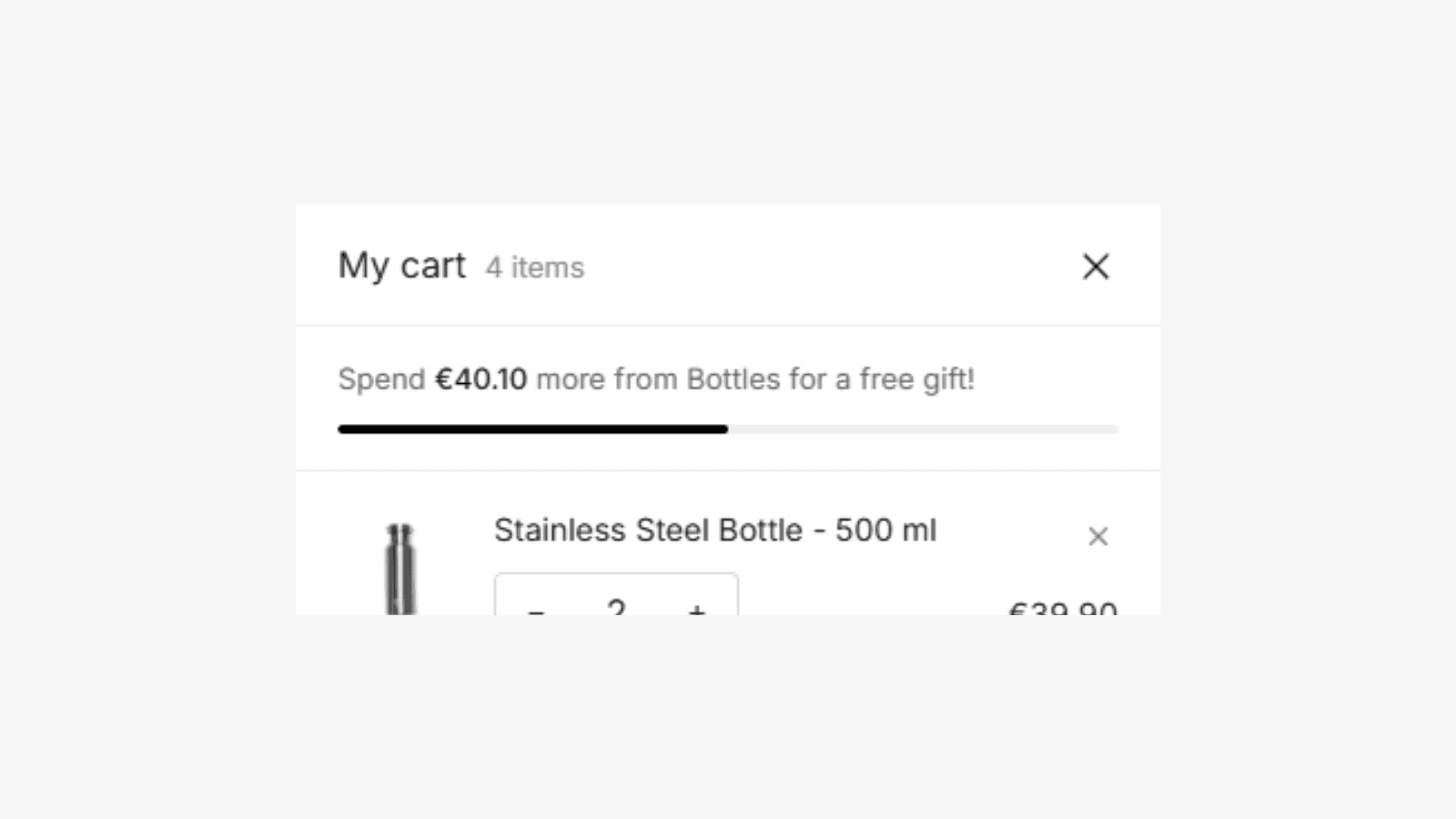Click the free gift spend message
The image size is (1456, 819).
(x=656, y=379)
